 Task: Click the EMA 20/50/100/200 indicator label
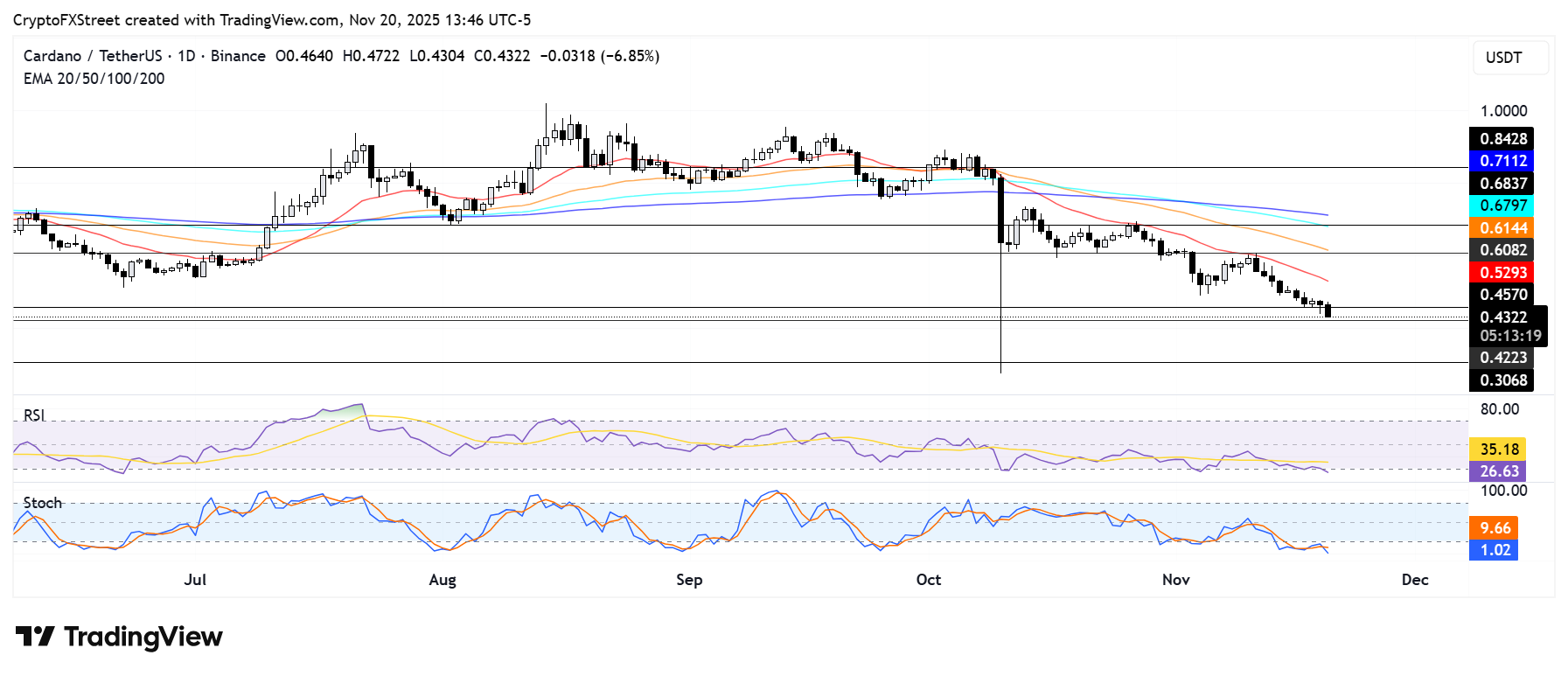(94, 79)
